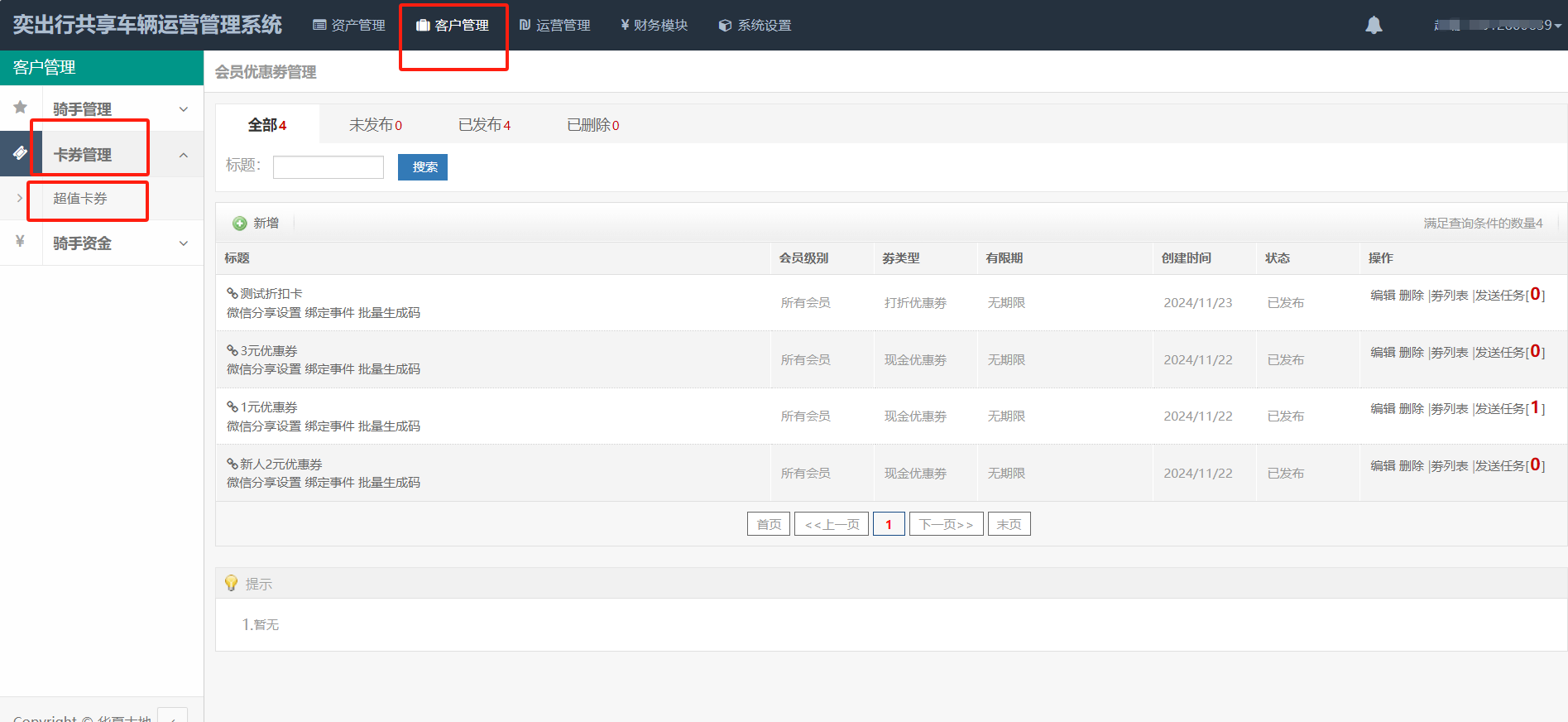The width and height of the screenshot is (1568, 722).
Task: Click the small arrow before 超值卡券
Action: point(20,198)
